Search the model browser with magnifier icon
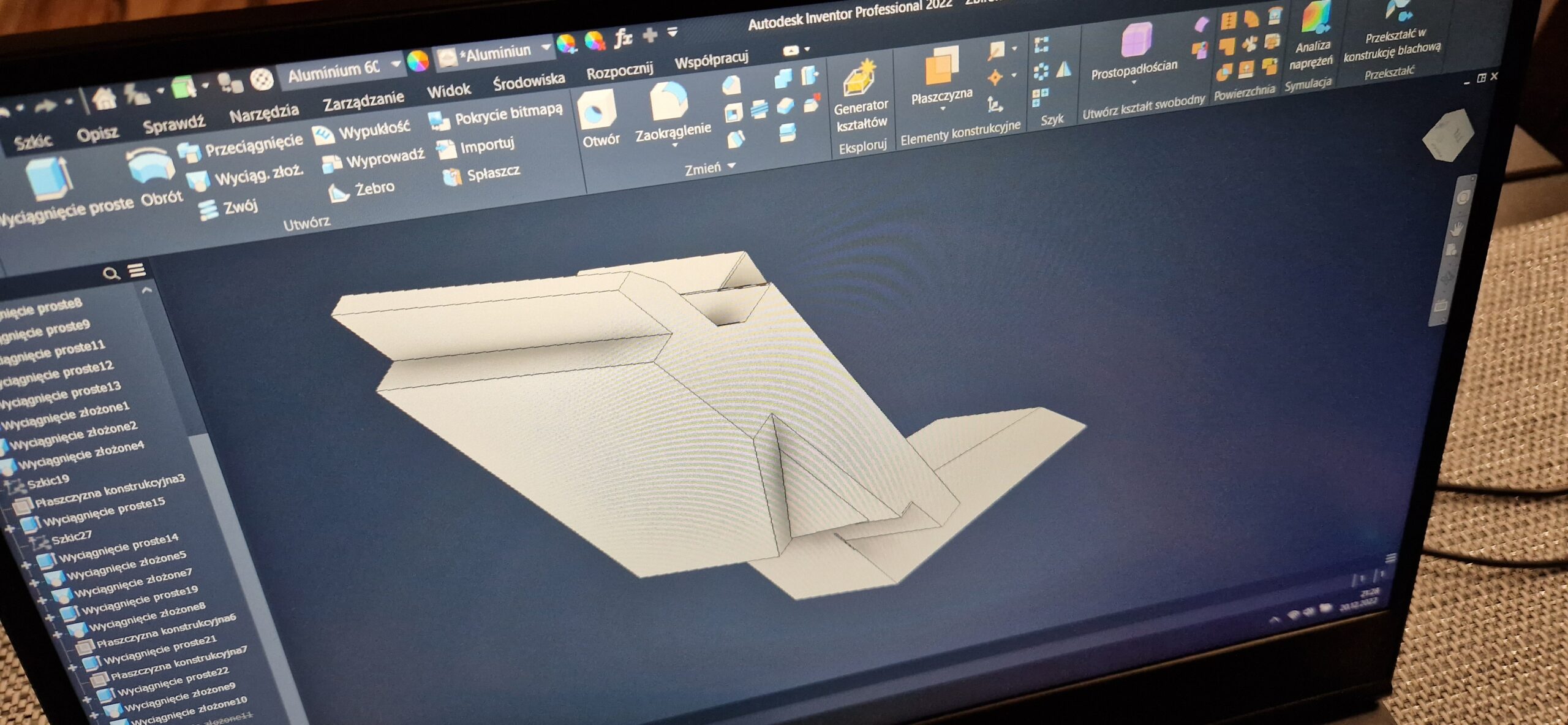Viewport: 1568px width, 725px height. point(110,273)
